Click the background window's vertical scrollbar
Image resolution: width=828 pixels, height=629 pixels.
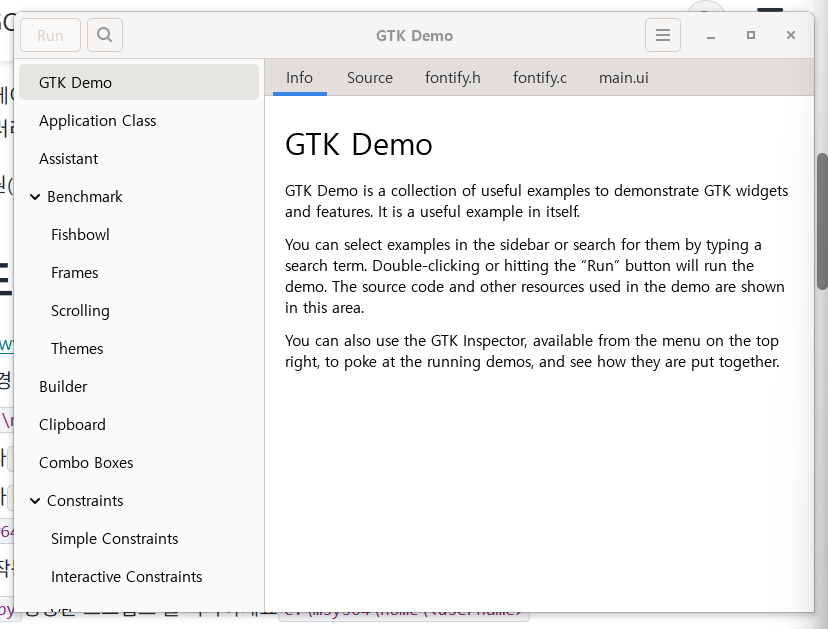click(822, 221)
